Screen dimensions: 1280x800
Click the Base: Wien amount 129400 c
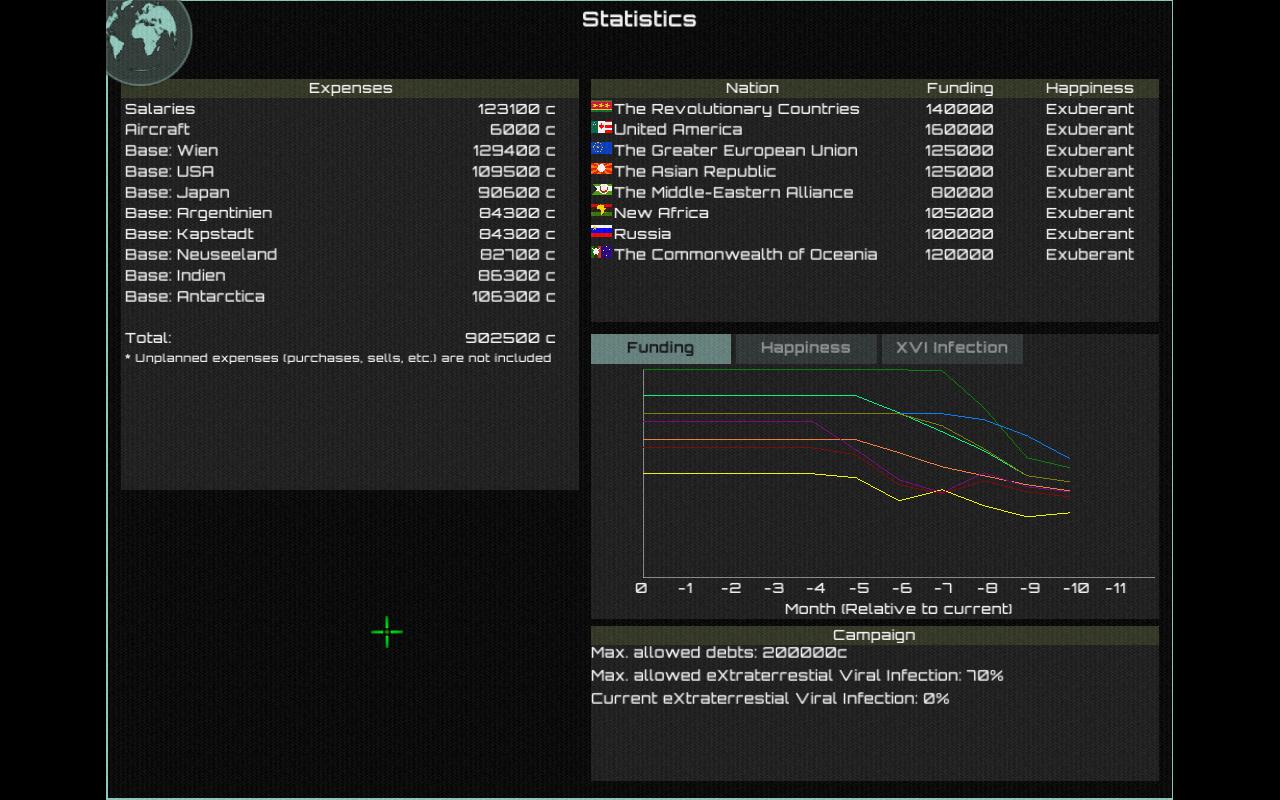tap(514, 150)
